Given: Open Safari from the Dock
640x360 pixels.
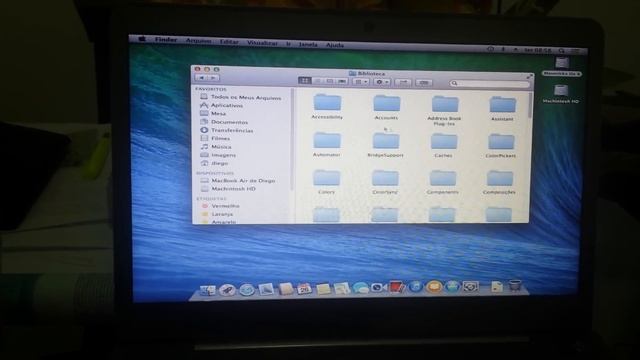Looking at the screenshot, I should click(x=247, y=289).
